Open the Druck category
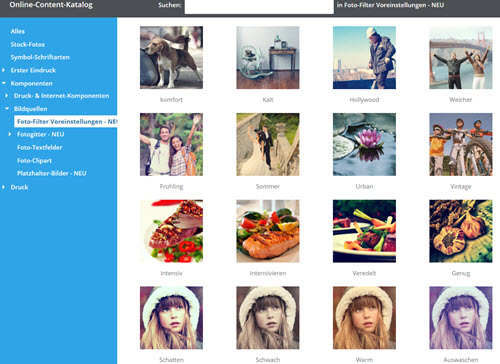 click(19, 187)
